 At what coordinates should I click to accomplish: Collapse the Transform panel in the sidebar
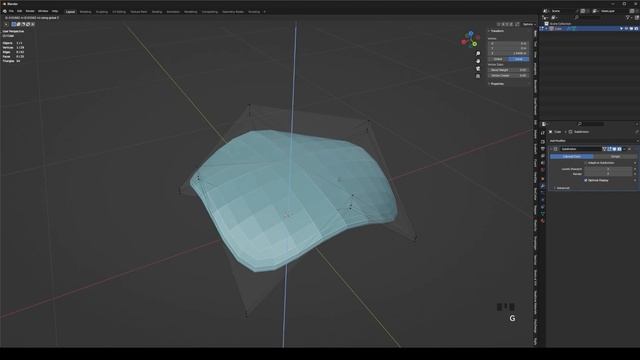tap(497, 31)
